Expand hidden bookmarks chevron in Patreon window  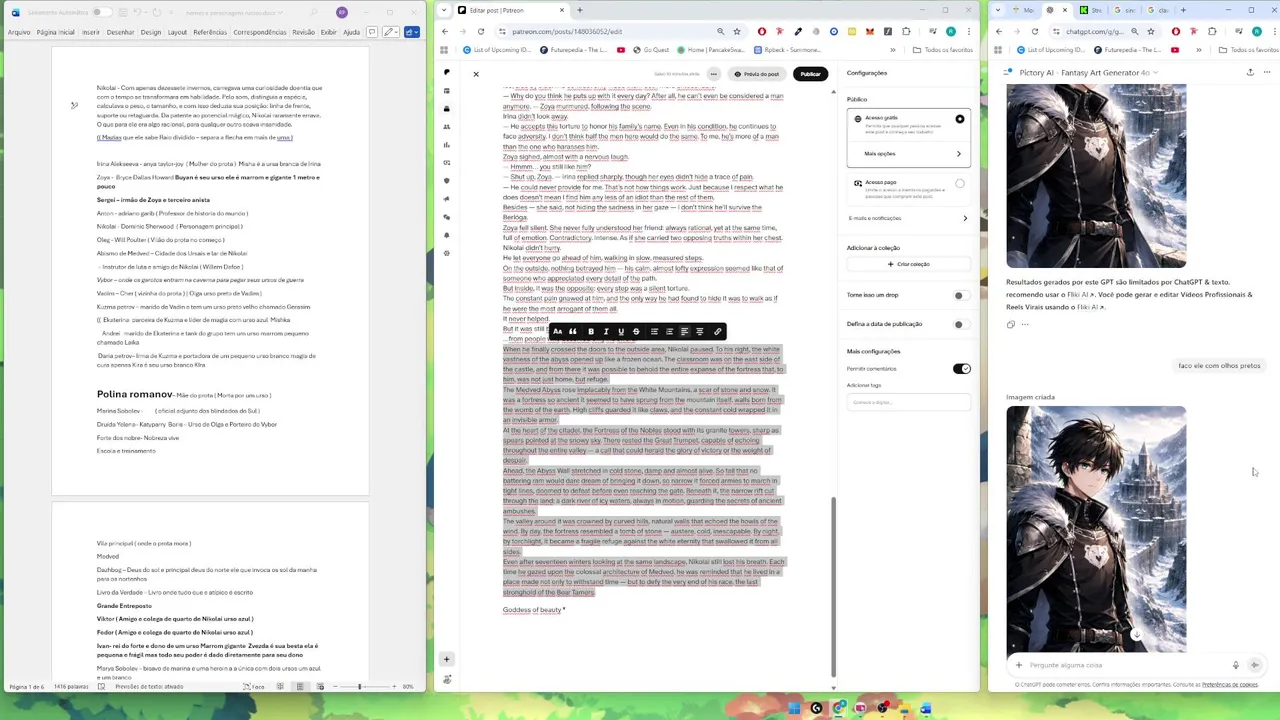click(893, 49)
